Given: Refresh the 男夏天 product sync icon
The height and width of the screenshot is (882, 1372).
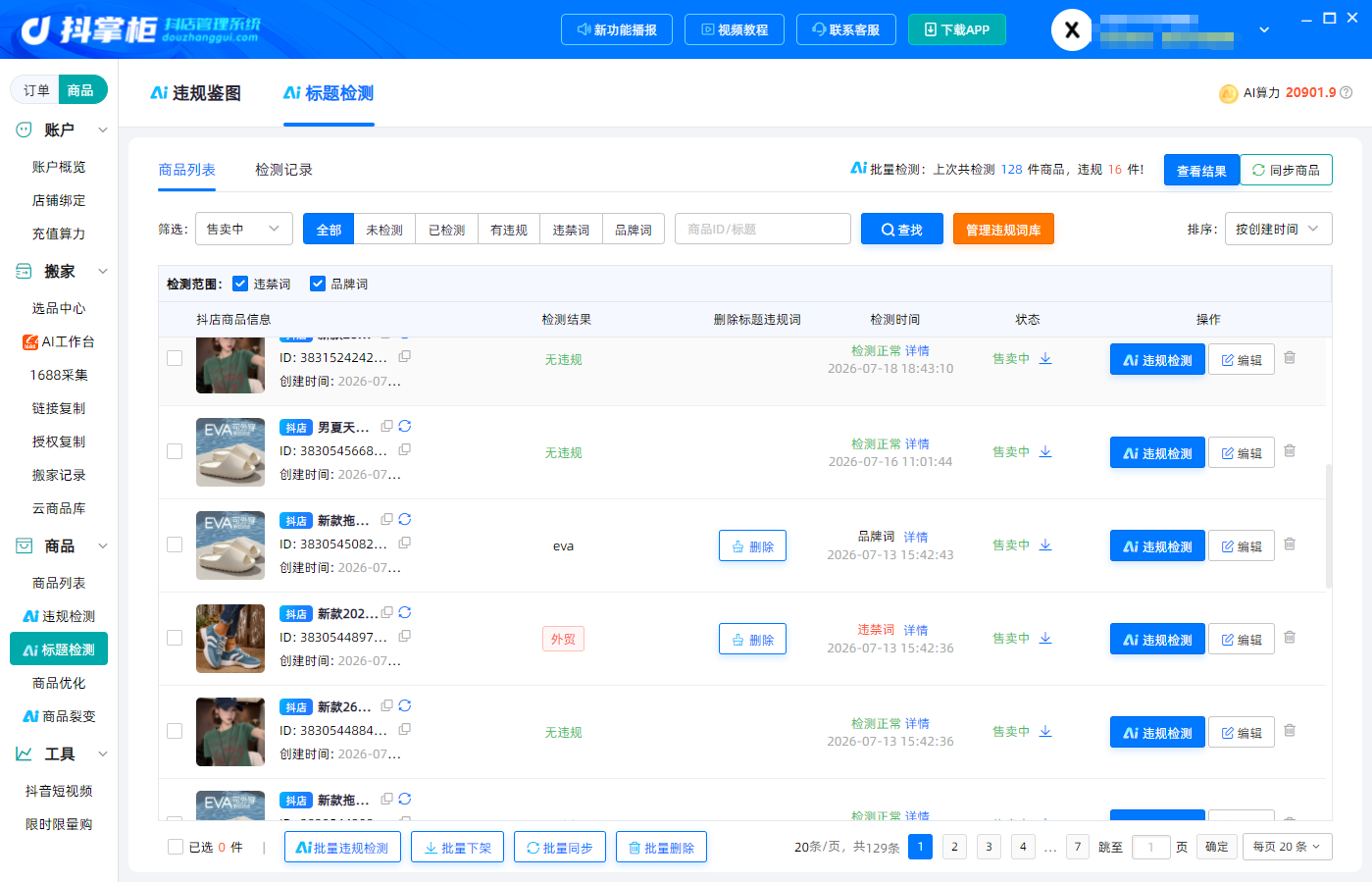Looking at the screenshot, I should point(405,426).
